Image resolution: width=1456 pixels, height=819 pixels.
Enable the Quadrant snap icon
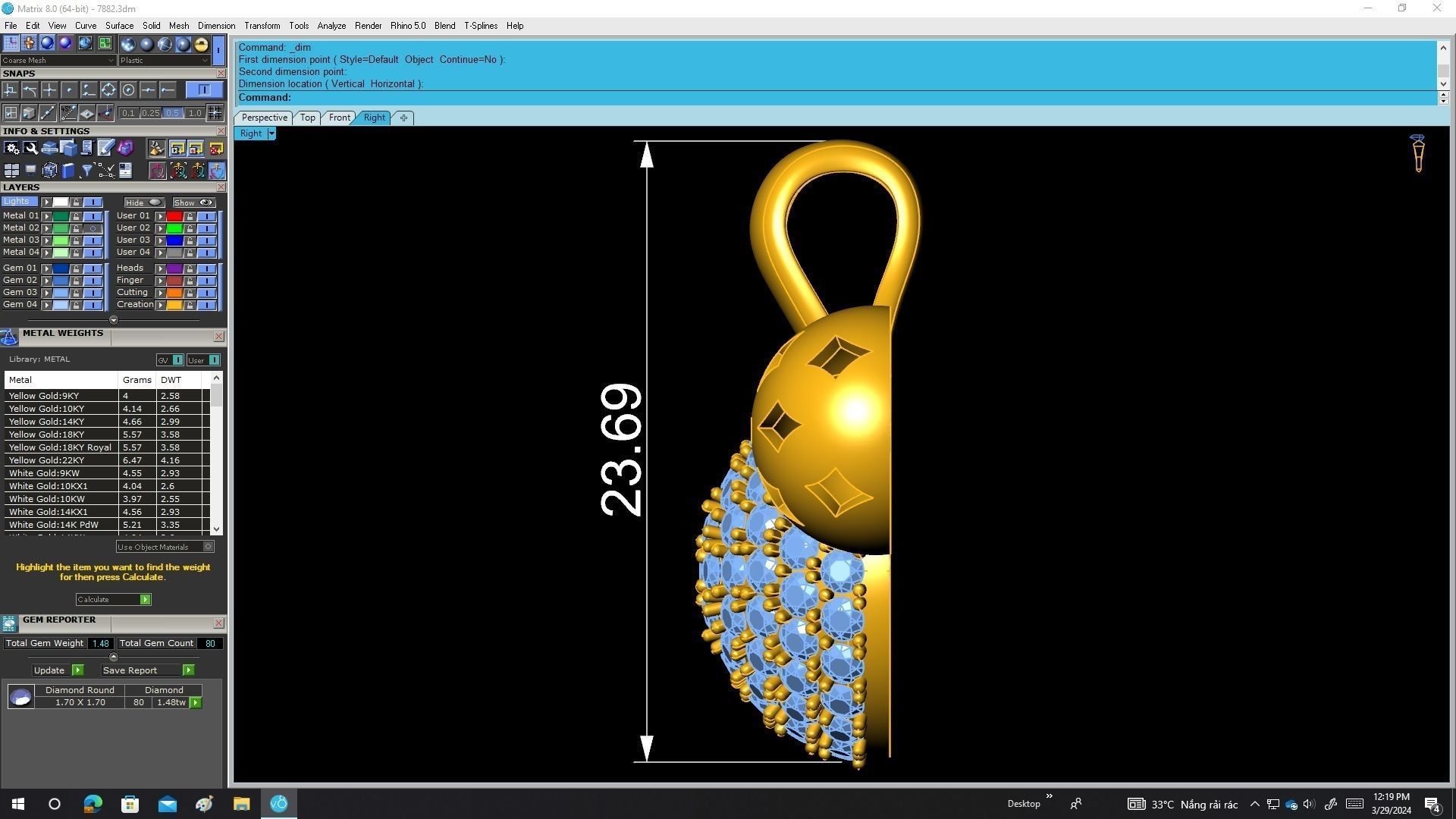pyautogui.click(x=108, y=89)
